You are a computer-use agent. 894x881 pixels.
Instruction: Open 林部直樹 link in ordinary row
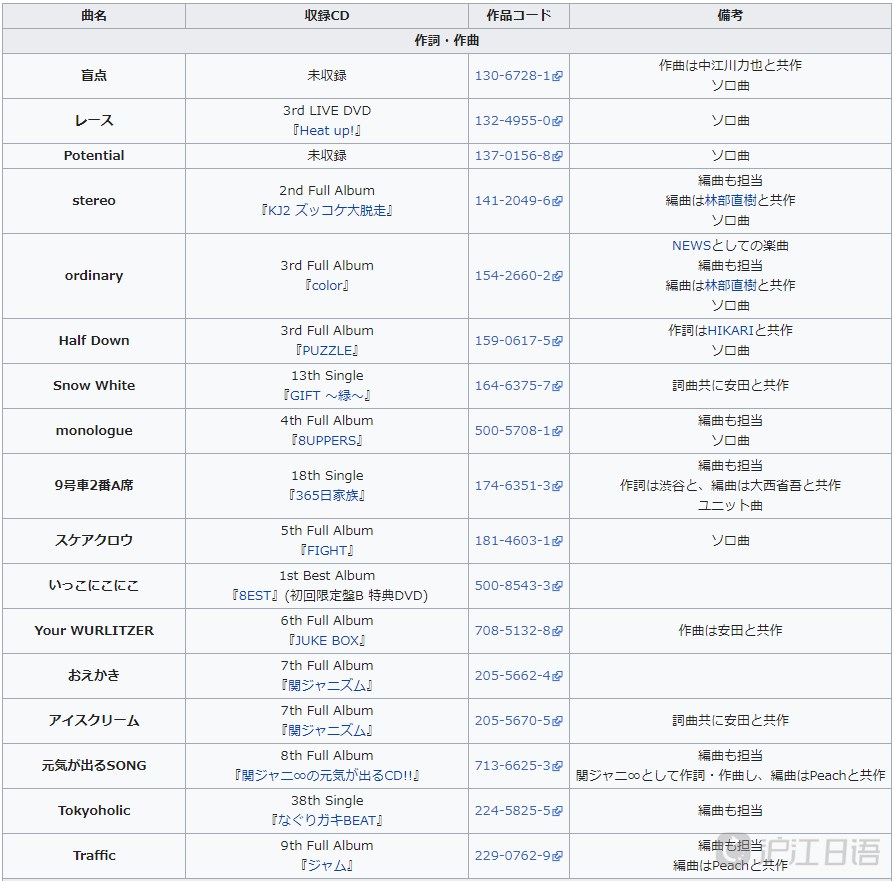coord(730,285)
